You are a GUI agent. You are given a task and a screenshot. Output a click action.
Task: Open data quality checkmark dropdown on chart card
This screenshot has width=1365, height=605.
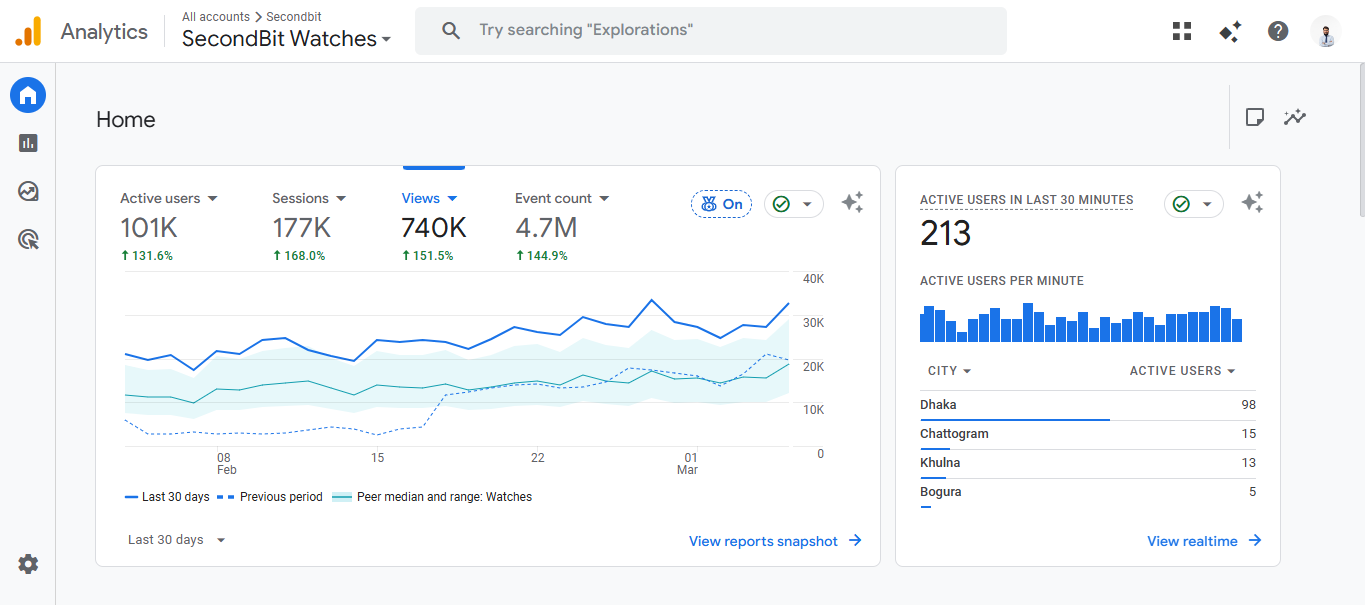pos(794,204)
